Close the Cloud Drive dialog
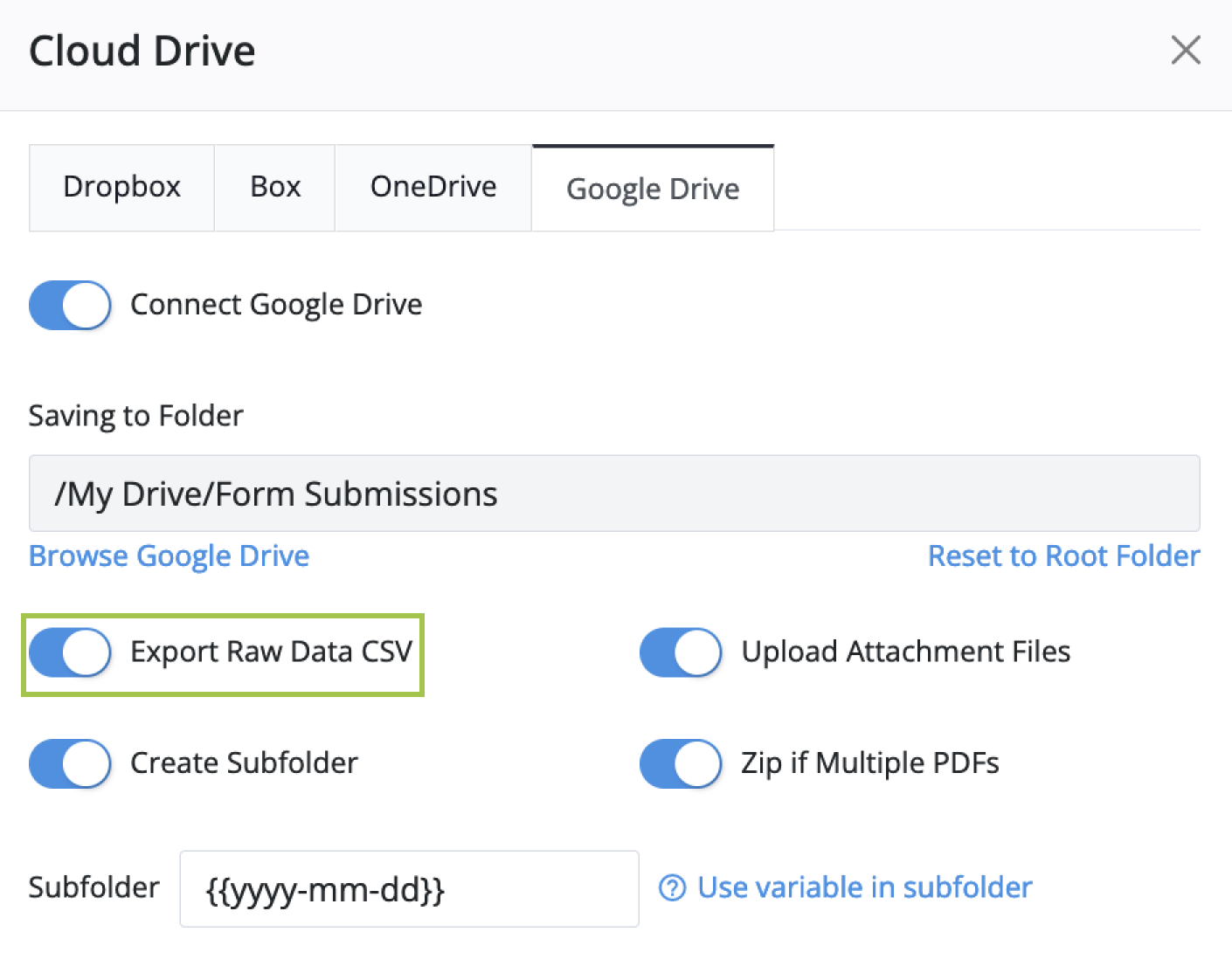The image size is (1232, 980). [x=1185, y=51]
